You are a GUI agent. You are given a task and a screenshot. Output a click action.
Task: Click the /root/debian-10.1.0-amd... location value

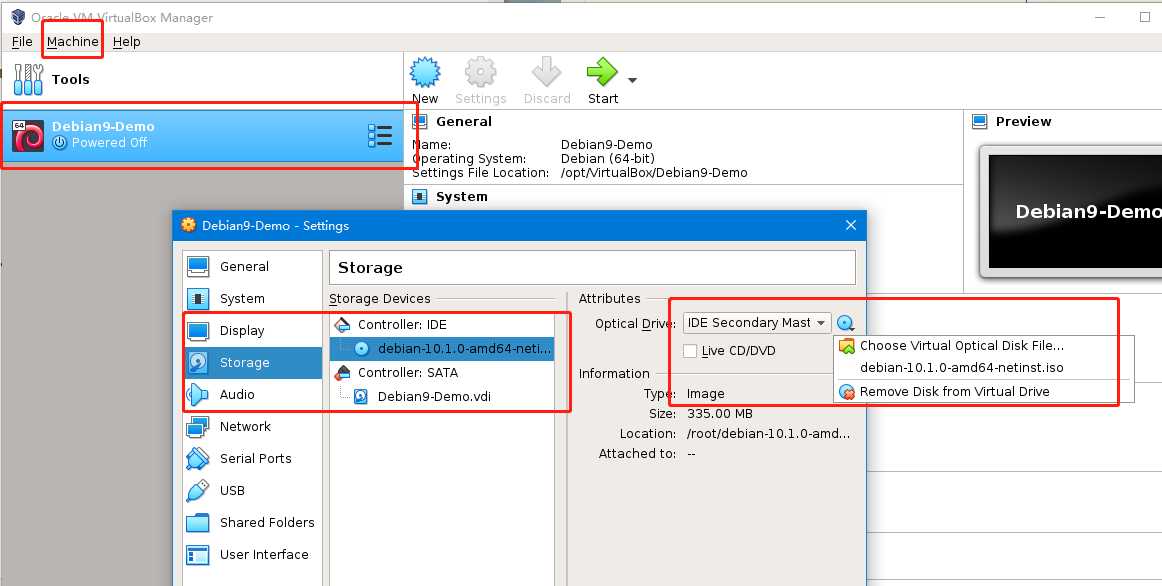click(x=768, y=433)
